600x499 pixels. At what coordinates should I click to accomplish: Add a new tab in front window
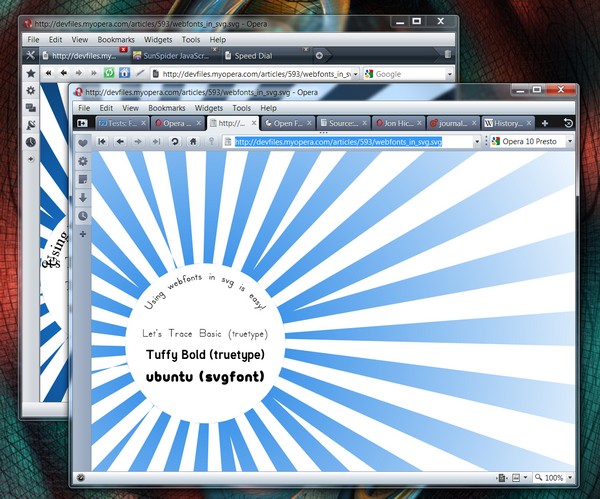pos(545,123)
